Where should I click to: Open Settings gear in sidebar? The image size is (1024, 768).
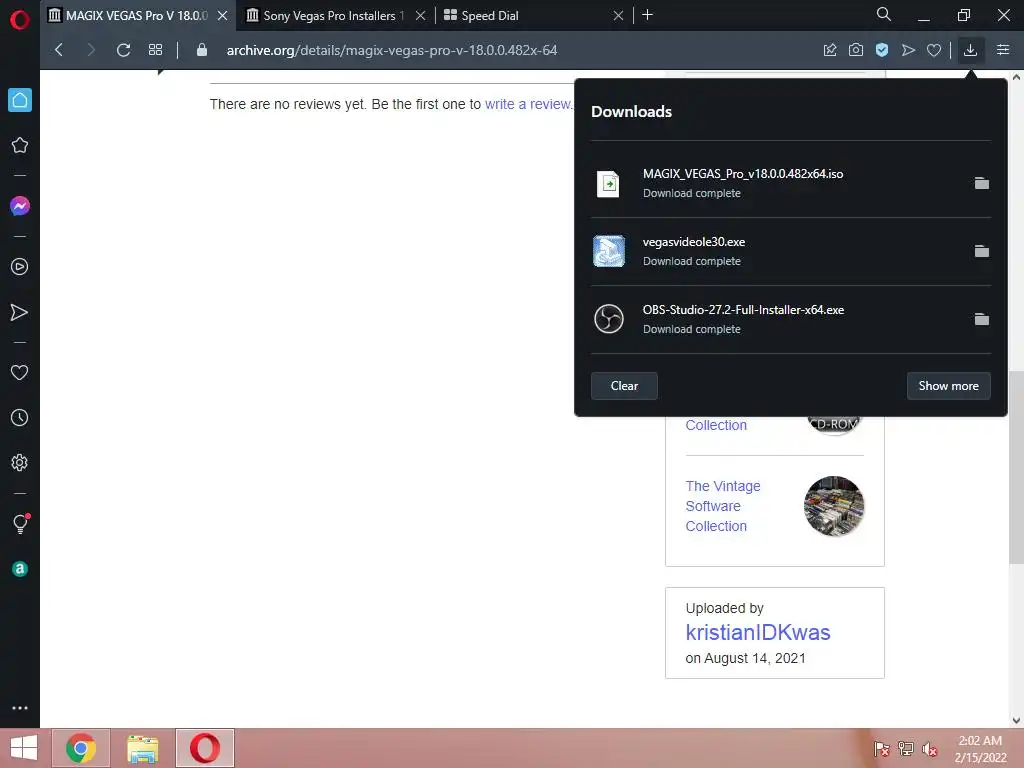(x=20, y=462)
